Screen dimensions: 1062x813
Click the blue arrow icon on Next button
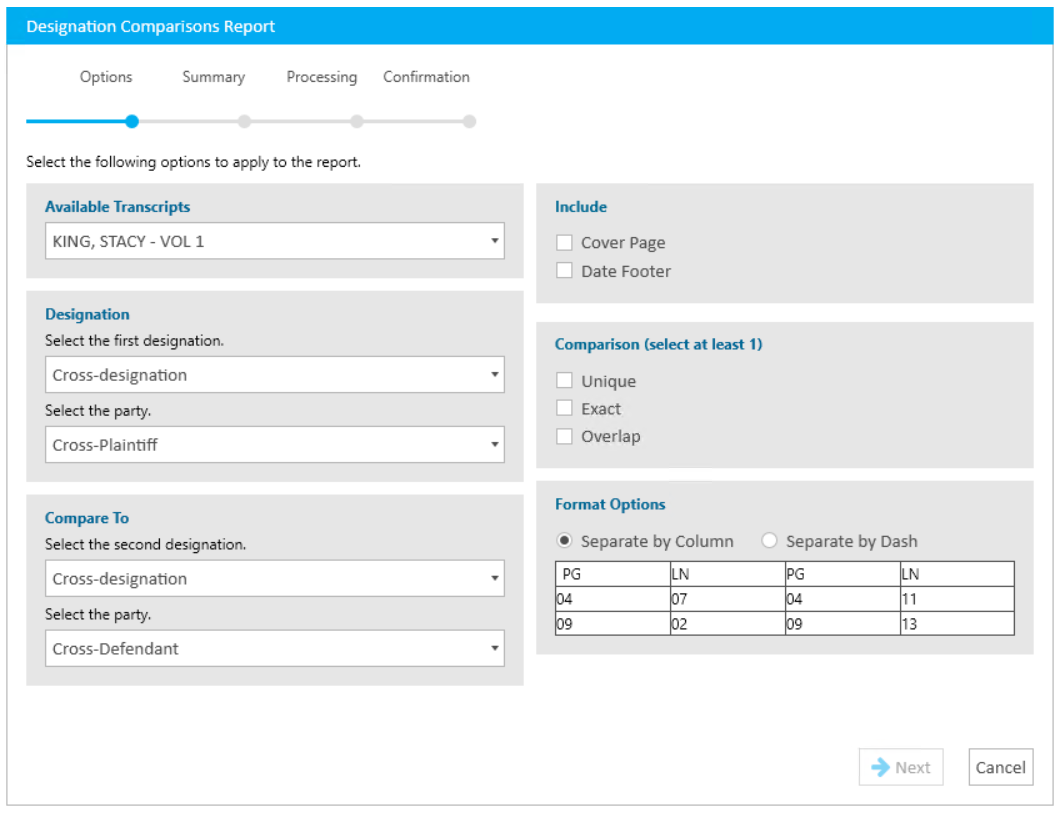tap(881, 767)
